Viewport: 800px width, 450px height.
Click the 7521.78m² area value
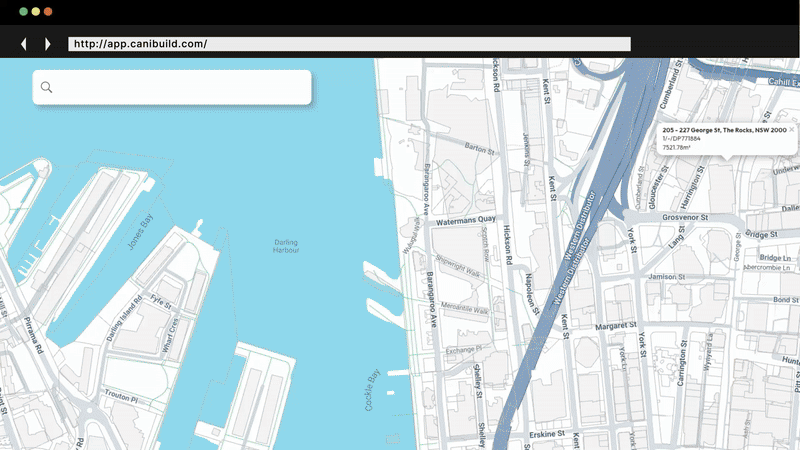click(x=678, y=147)
